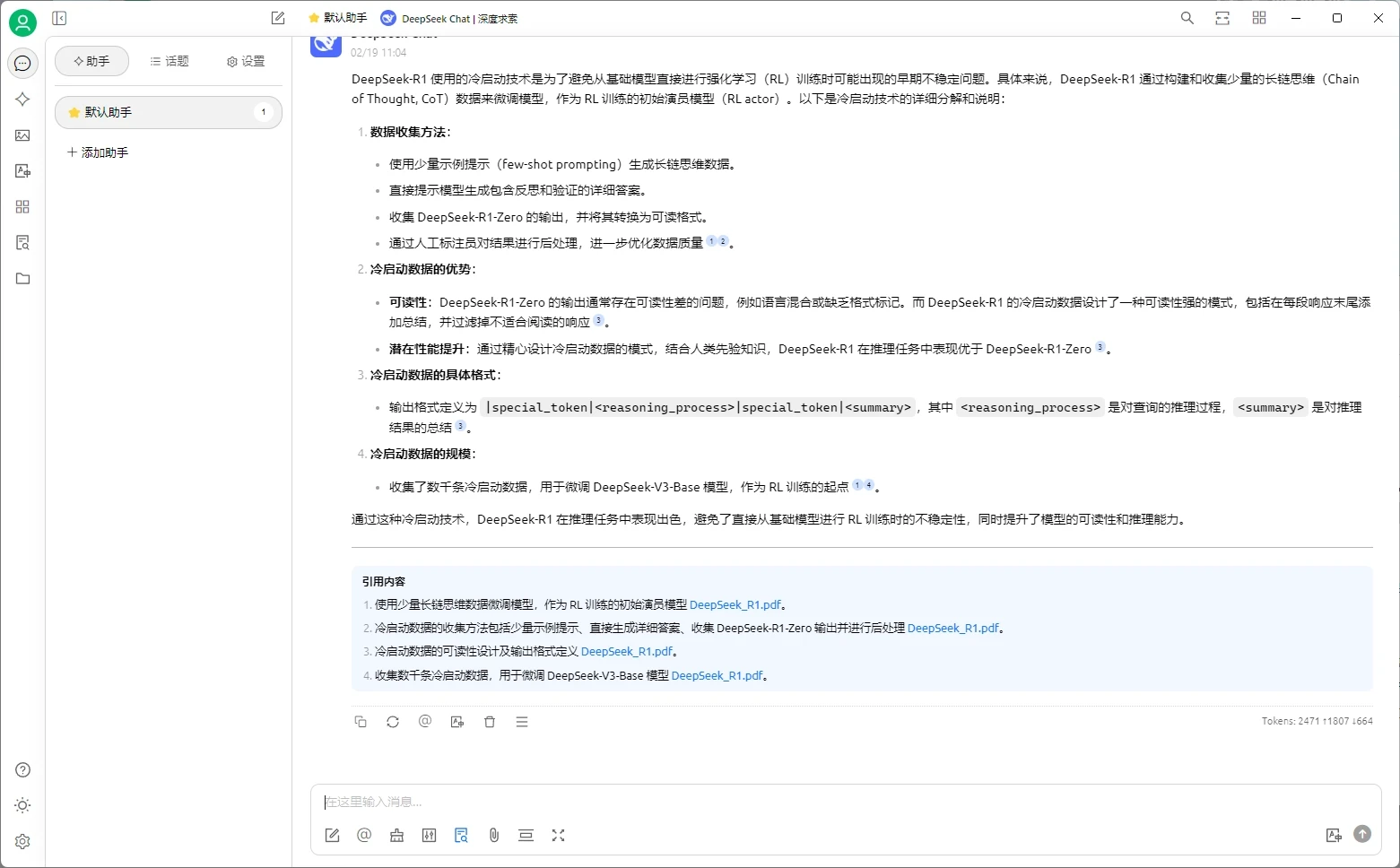Open the mini apps grid in sidebar
The height and width of the screenshot is (868, 1400).
click(x=22, y=207)
